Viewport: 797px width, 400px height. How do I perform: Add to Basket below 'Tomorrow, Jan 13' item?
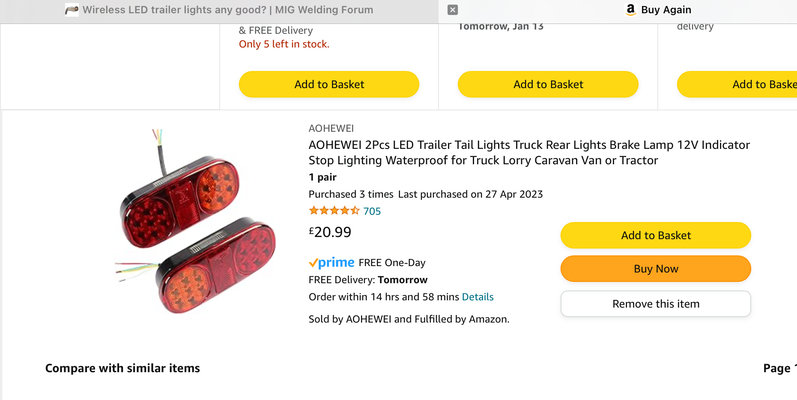point(548,84)
